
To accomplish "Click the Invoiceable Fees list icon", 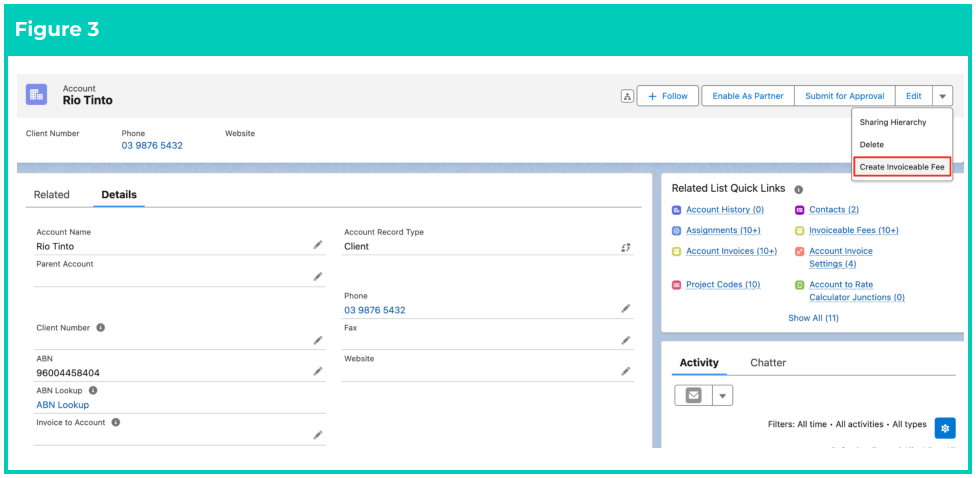I will pos(800,231).
